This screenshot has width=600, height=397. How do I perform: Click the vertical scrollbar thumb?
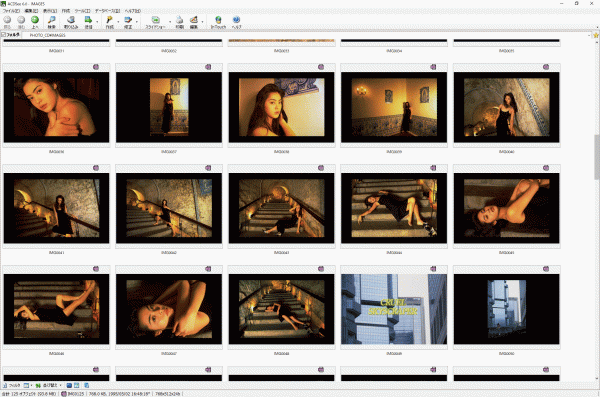597,157
